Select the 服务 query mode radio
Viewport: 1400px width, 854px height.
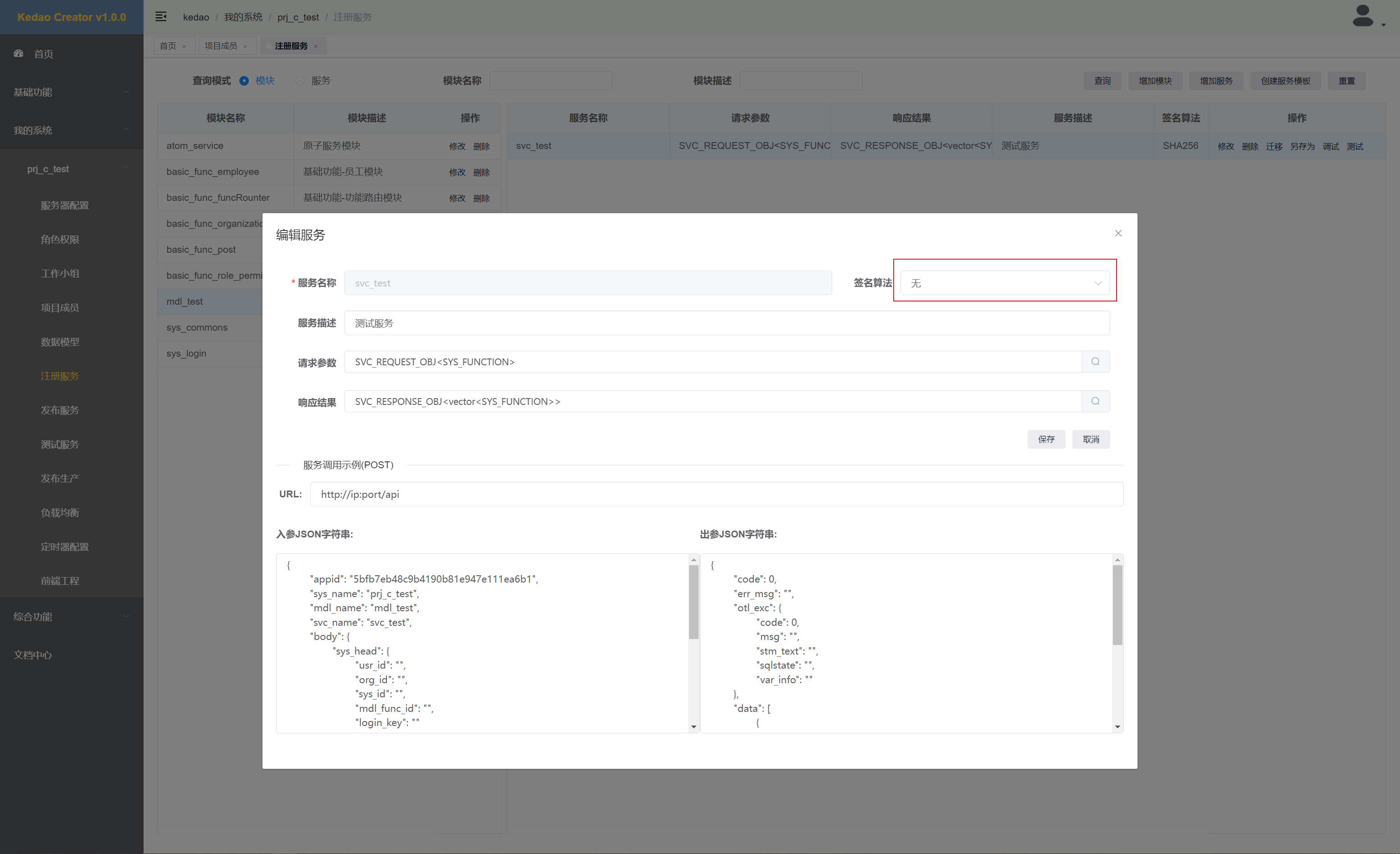[x=300, y=81]
